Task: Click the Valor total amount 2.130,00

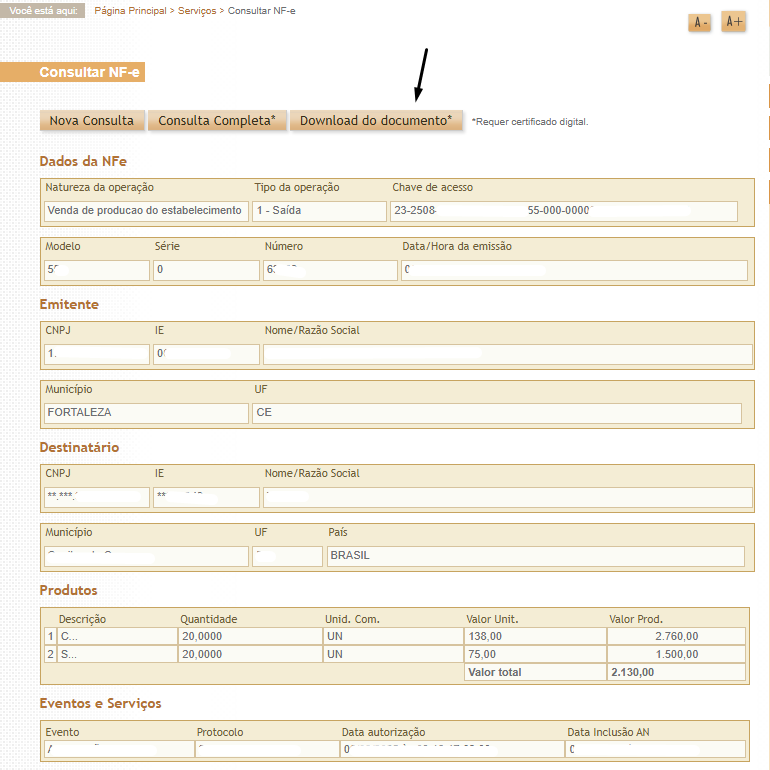Action: point(676,673)
